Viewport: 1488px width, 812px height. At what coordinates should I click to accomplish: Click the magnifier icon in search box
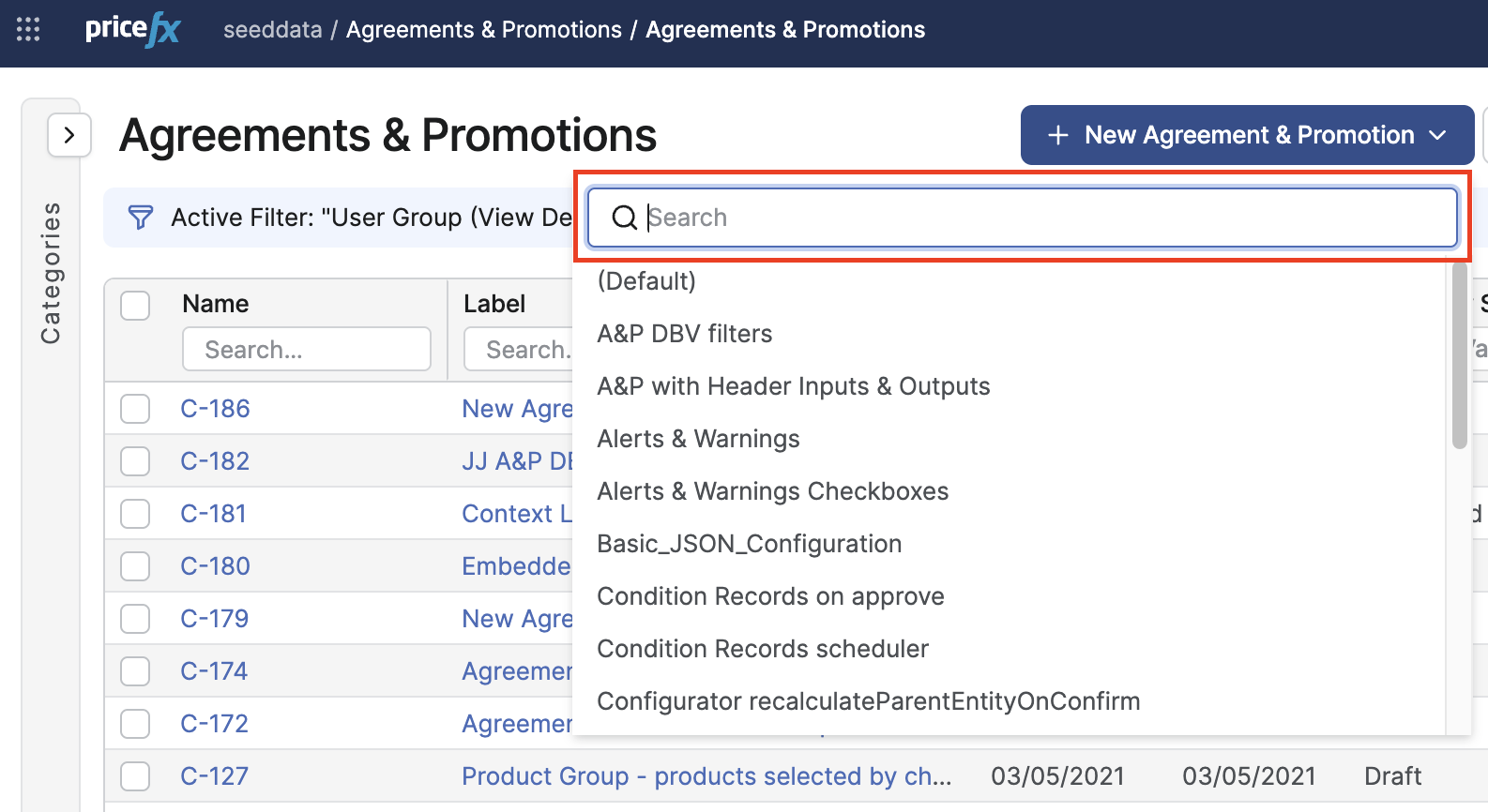[x=624, y=218]
